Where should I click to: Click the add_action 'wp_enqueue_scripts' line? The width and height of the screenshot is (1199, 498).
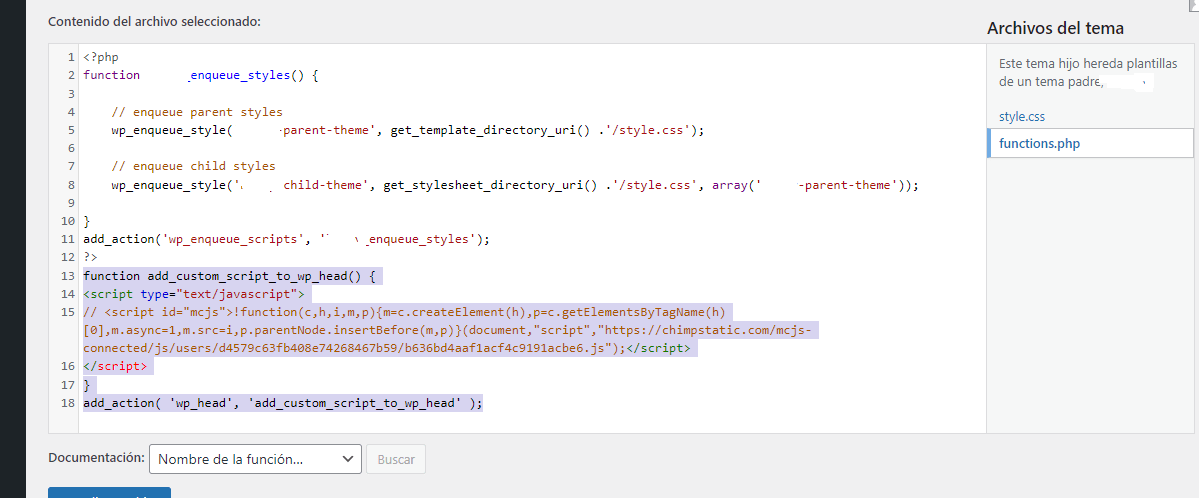[286, 239]
